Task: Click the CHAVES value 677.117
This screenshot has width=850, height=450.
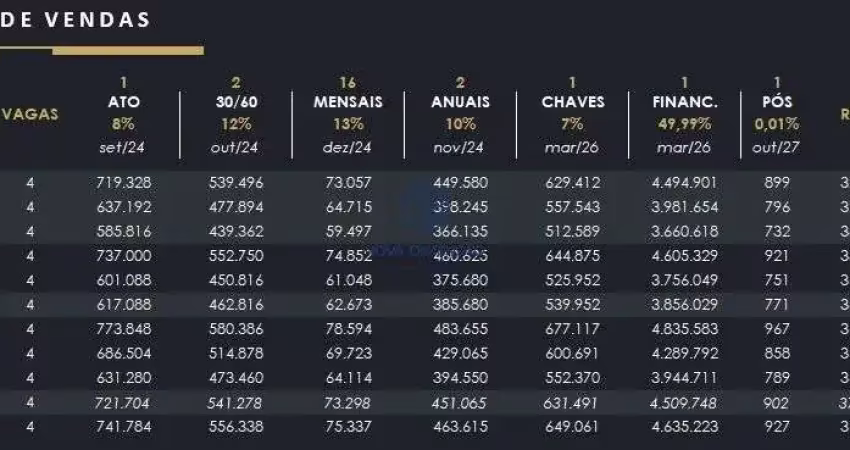Action: 572,329
